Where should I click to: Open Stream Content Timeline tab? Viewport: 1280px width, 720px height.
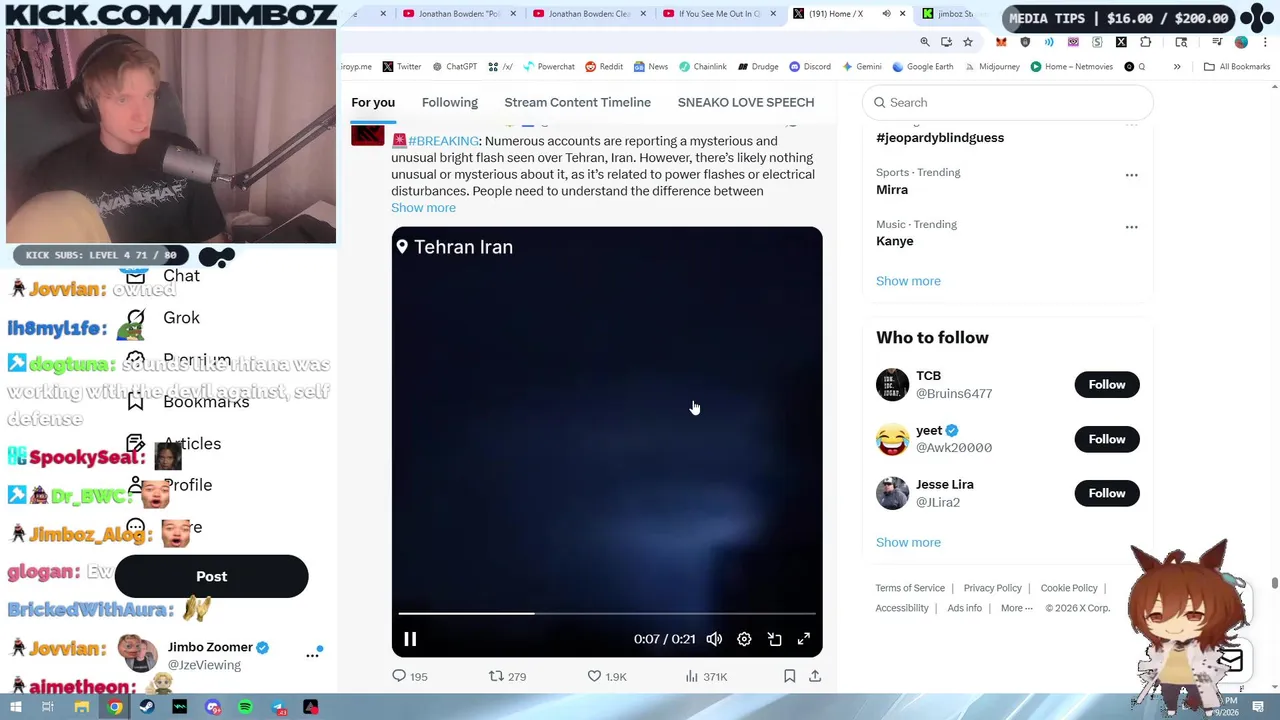[x=577, y=102]
